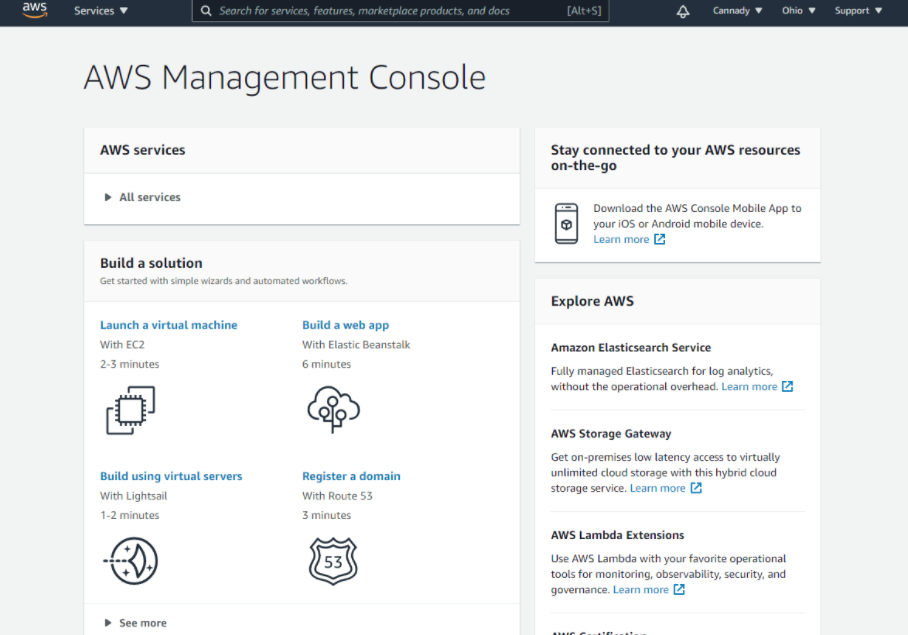Open the Register a domain link
Viewport: 908px width, 635px height.
[x=351, y=476]
